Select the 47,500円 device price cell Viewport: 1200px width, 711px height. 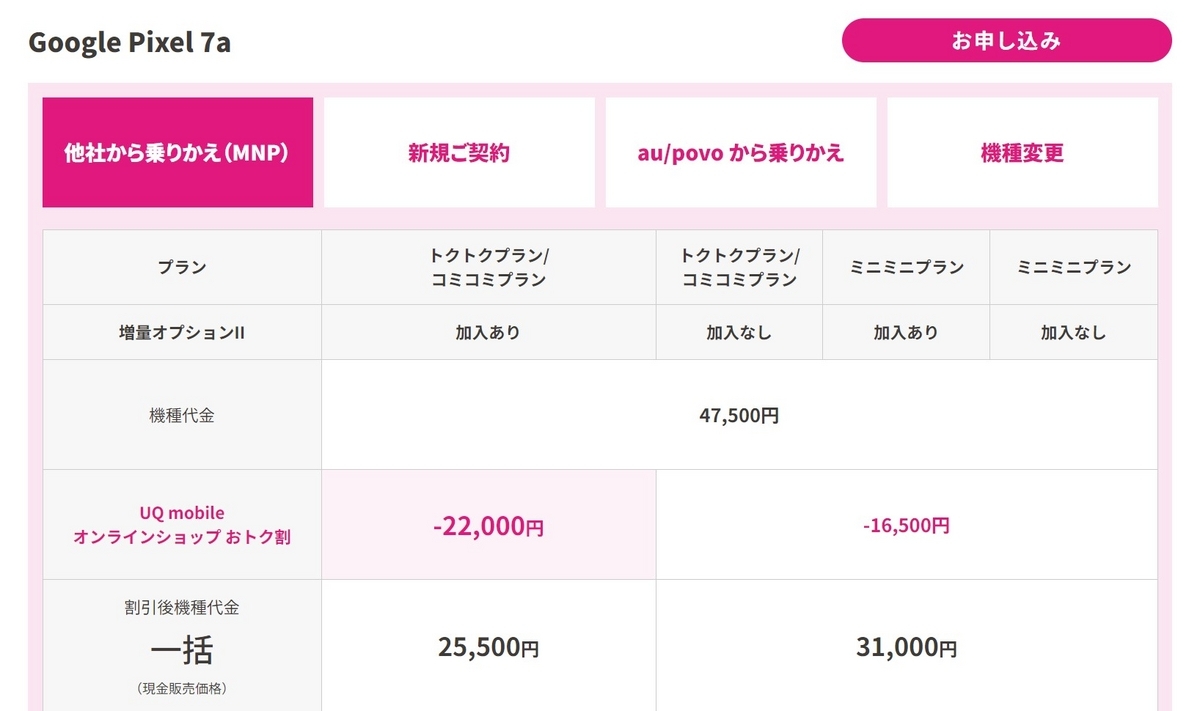click(739, 415)
